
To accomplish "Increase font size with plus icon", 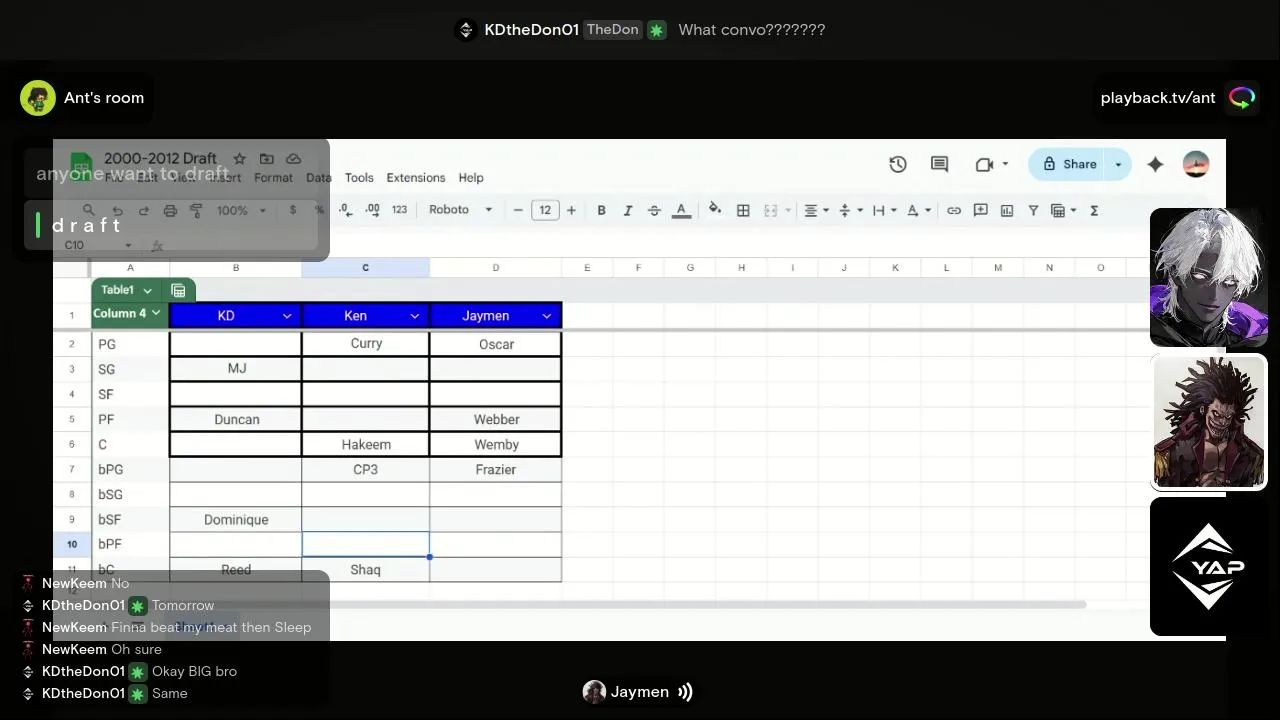I will tap(571, 210).
